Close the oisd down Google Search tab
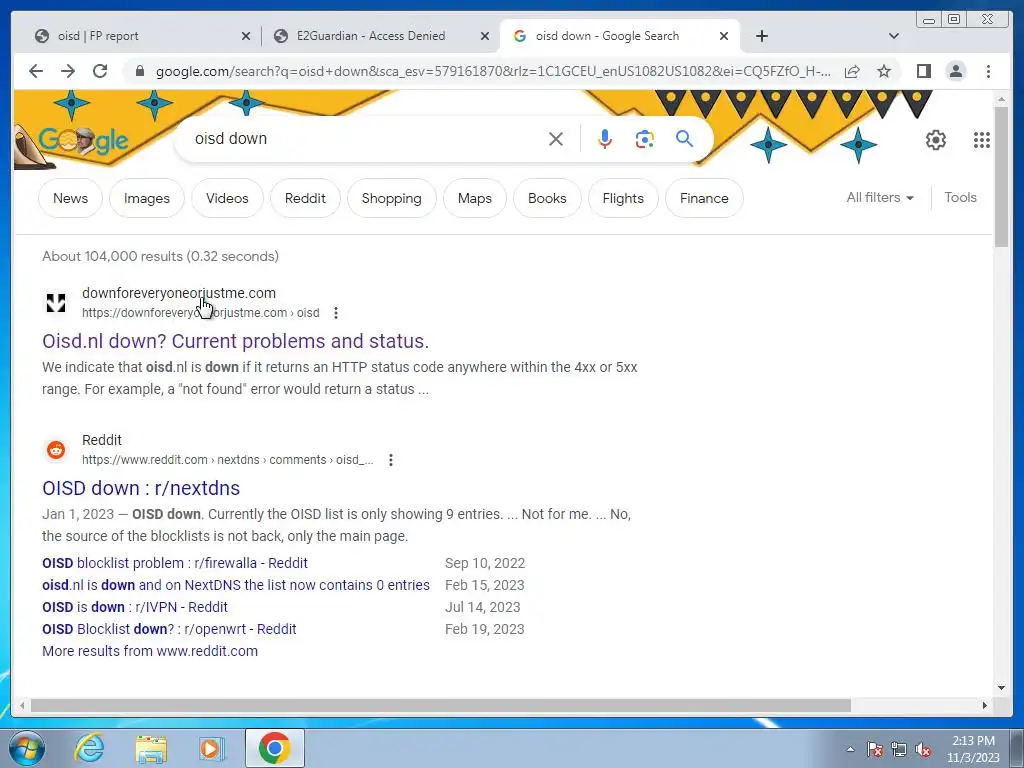The height and width of the screenshot is (768, 1024). [724, 36]
